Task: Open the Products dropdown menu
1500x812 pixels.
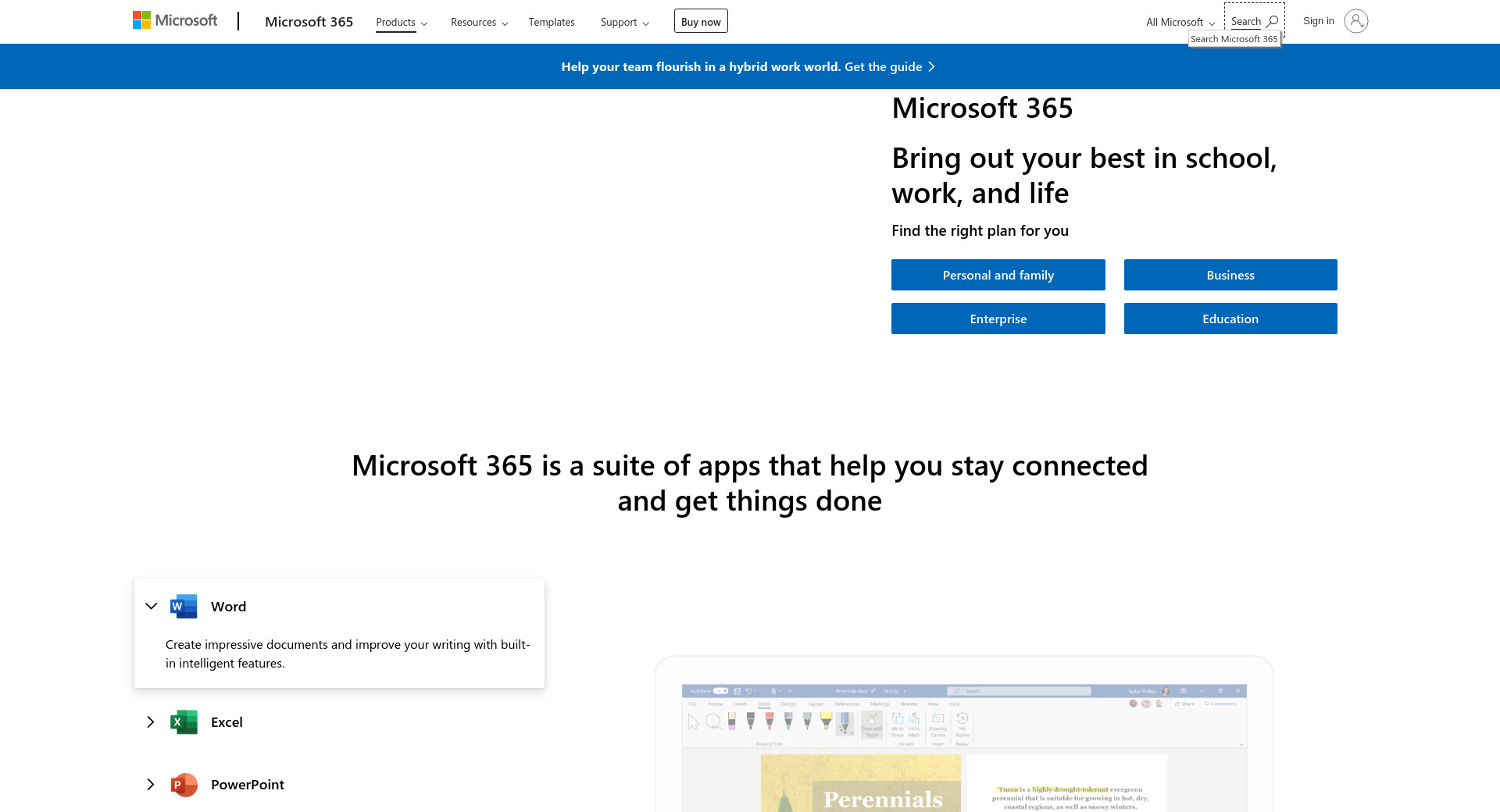Action: [402, 22]
